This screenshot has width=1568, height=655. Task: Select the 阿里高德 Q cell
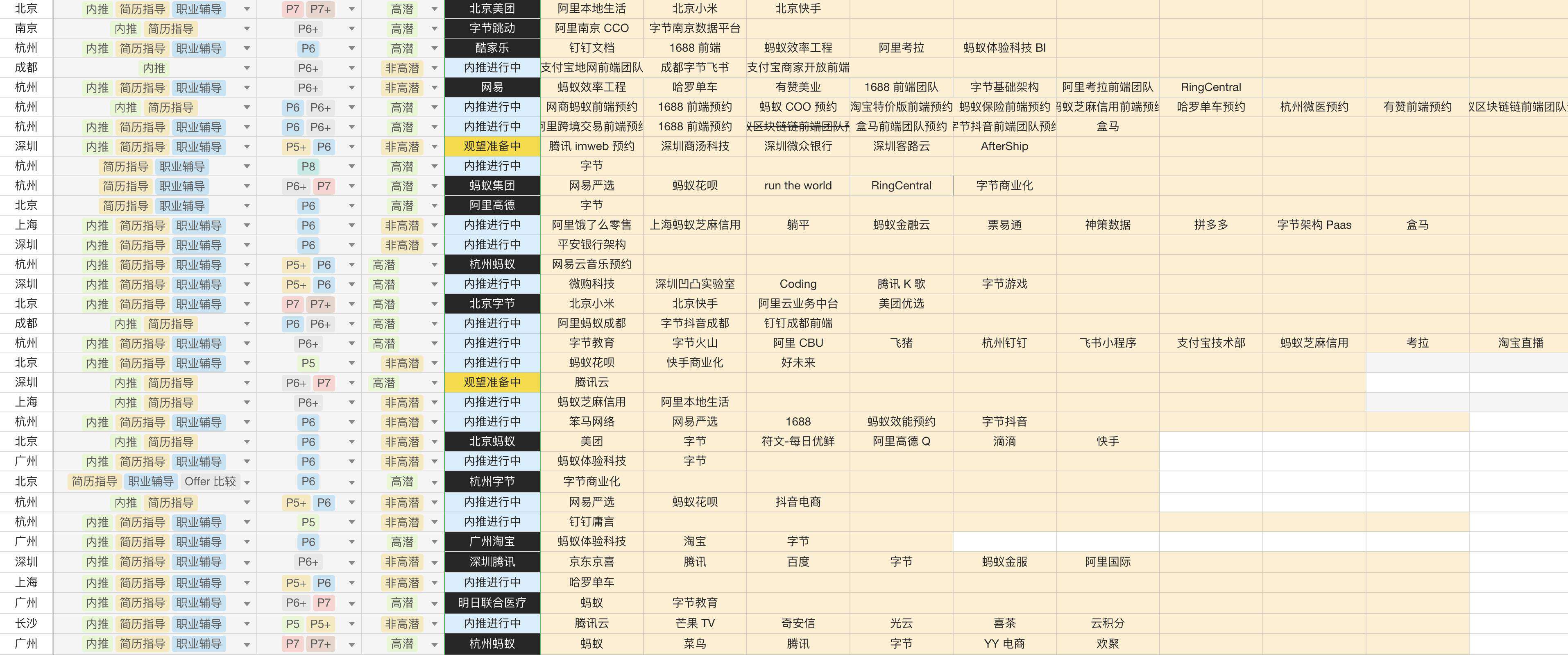[902, 441]
